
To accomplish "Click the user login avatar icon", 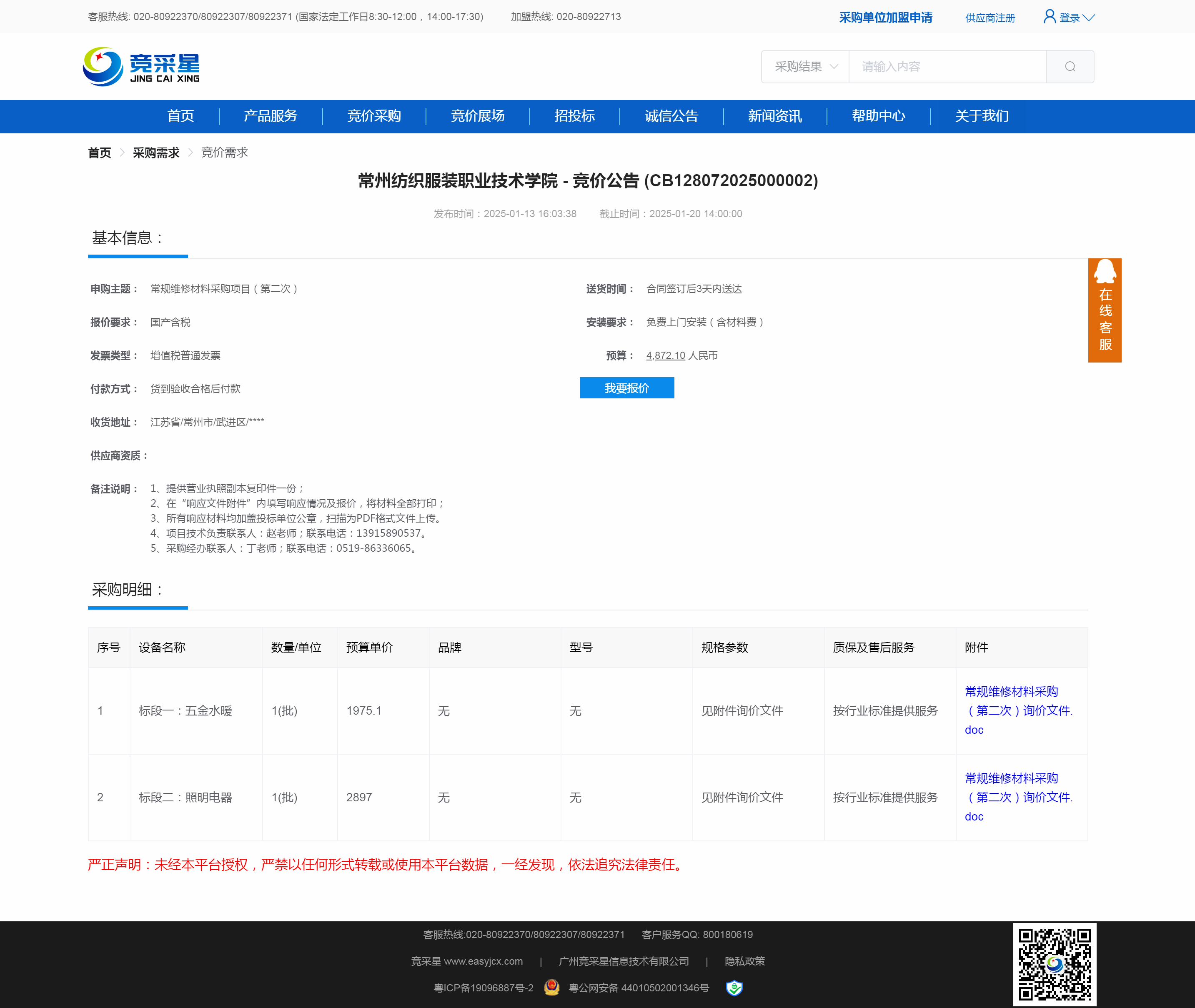I will (1049, 17).
